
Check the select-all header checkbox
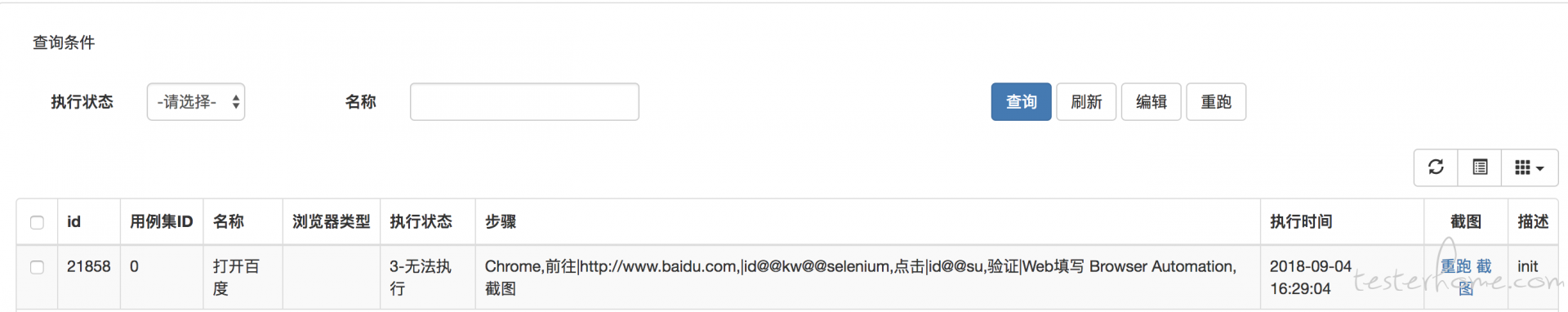(x=37, y=222)
